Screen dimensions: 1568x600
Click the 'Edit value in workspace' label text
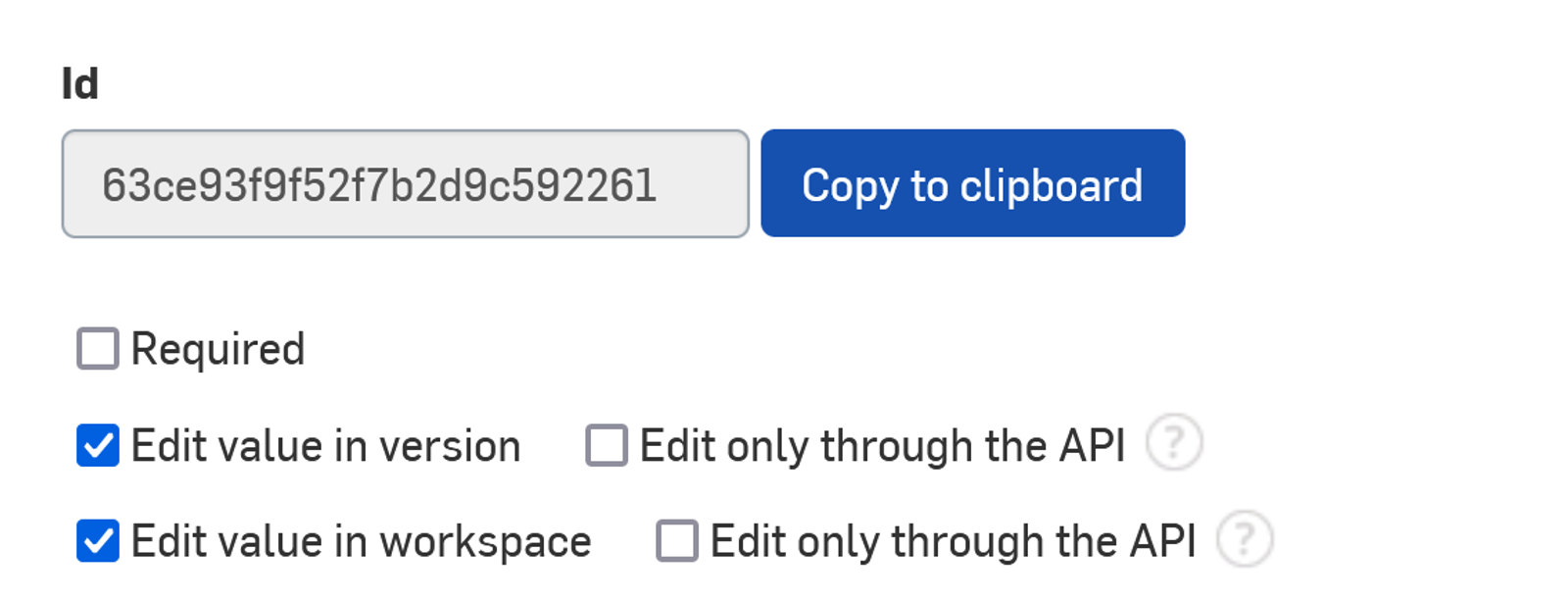pos(358,539)
